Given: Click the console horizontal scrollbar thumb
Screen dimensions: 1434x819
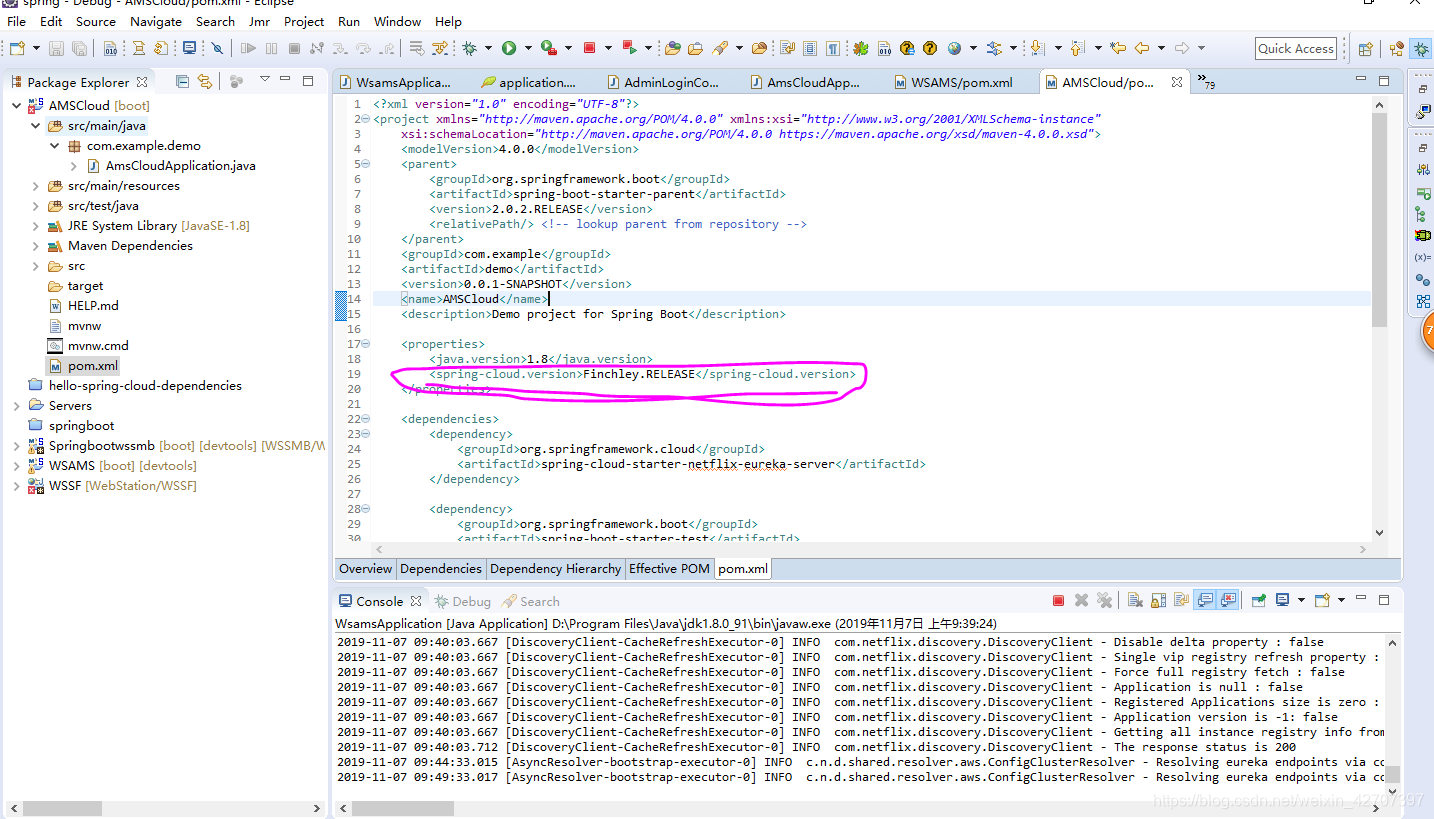Looking at the screenshot, I should coord(405,807).
